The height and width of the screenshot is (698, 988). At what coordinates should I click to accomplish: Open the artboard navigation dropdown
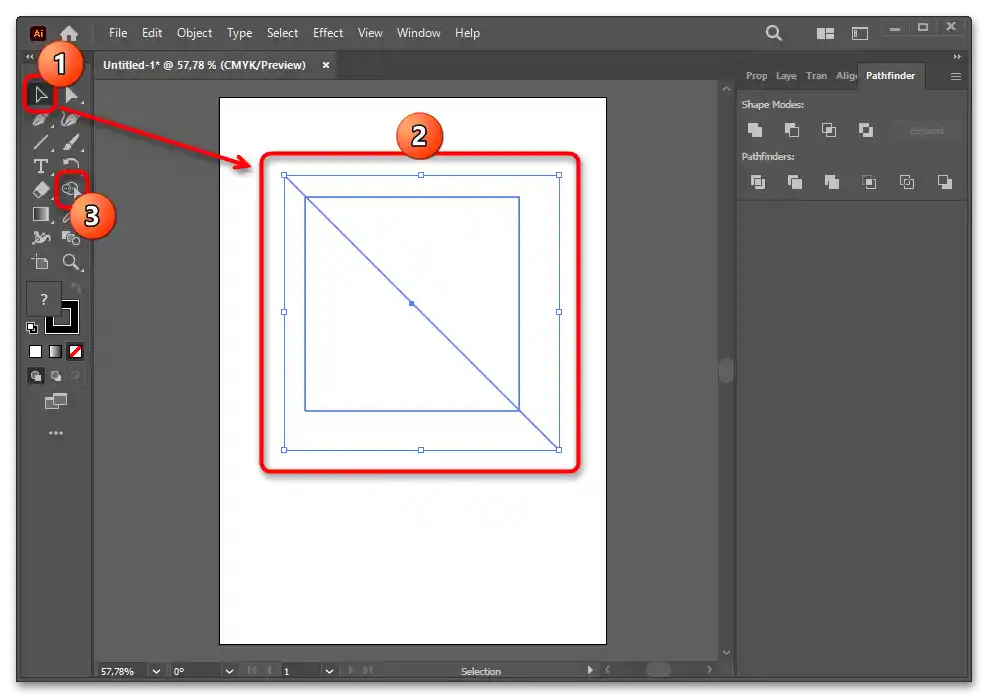tap(329, 672)
